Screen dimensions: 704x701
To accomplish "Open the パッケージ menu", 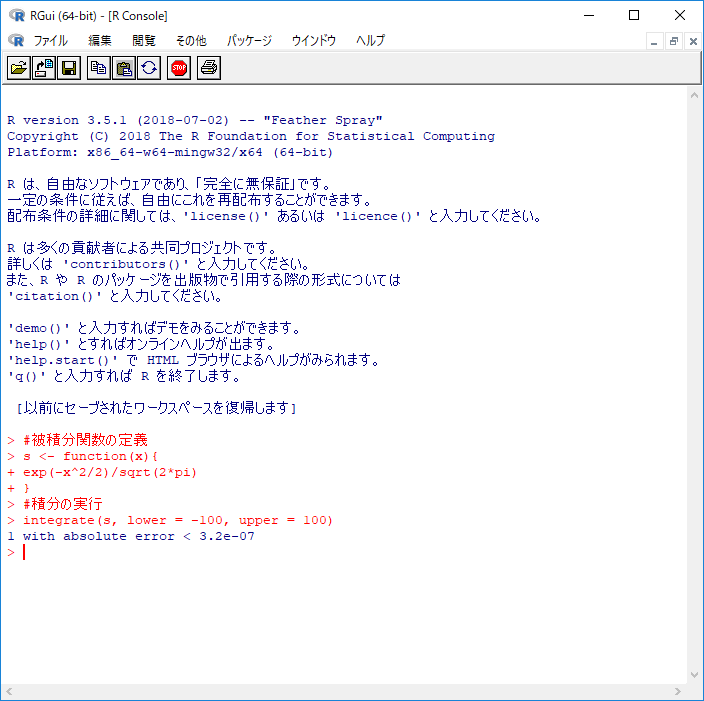I will point(249,40).
